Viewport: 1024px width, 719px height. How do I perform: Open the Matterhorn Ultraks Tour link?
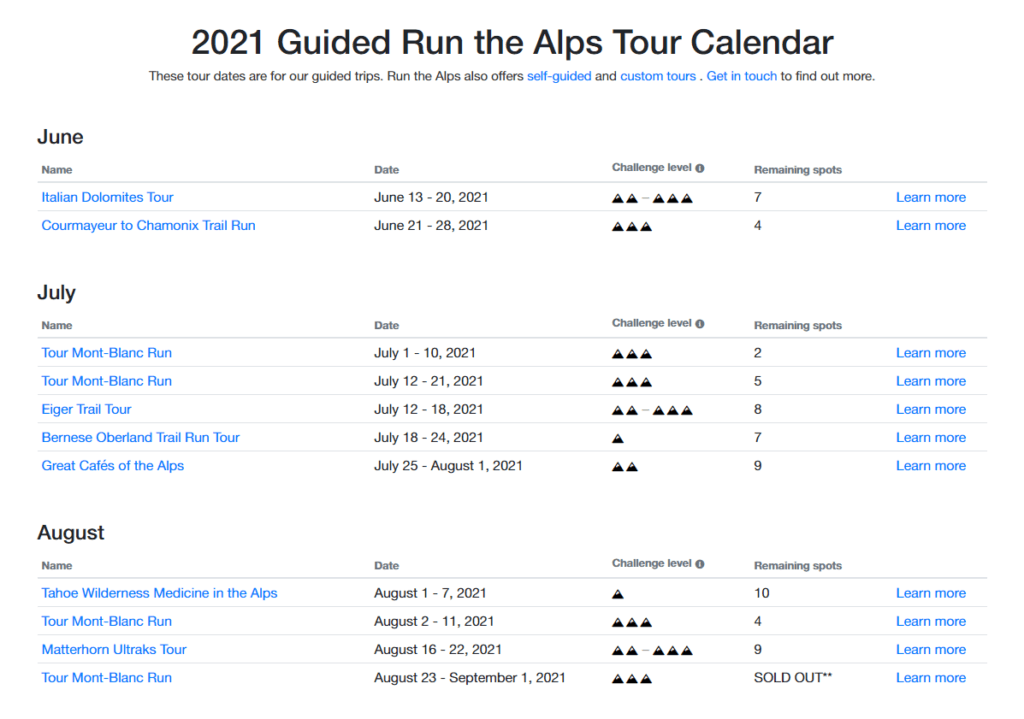tap(114, 649)
